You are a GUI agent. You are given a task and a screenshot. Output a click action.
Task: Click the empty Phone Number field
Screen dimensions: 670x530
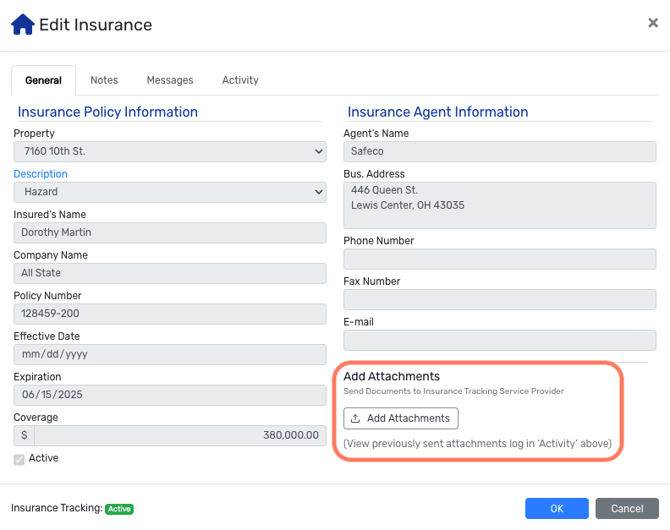[x=500, y=259]
